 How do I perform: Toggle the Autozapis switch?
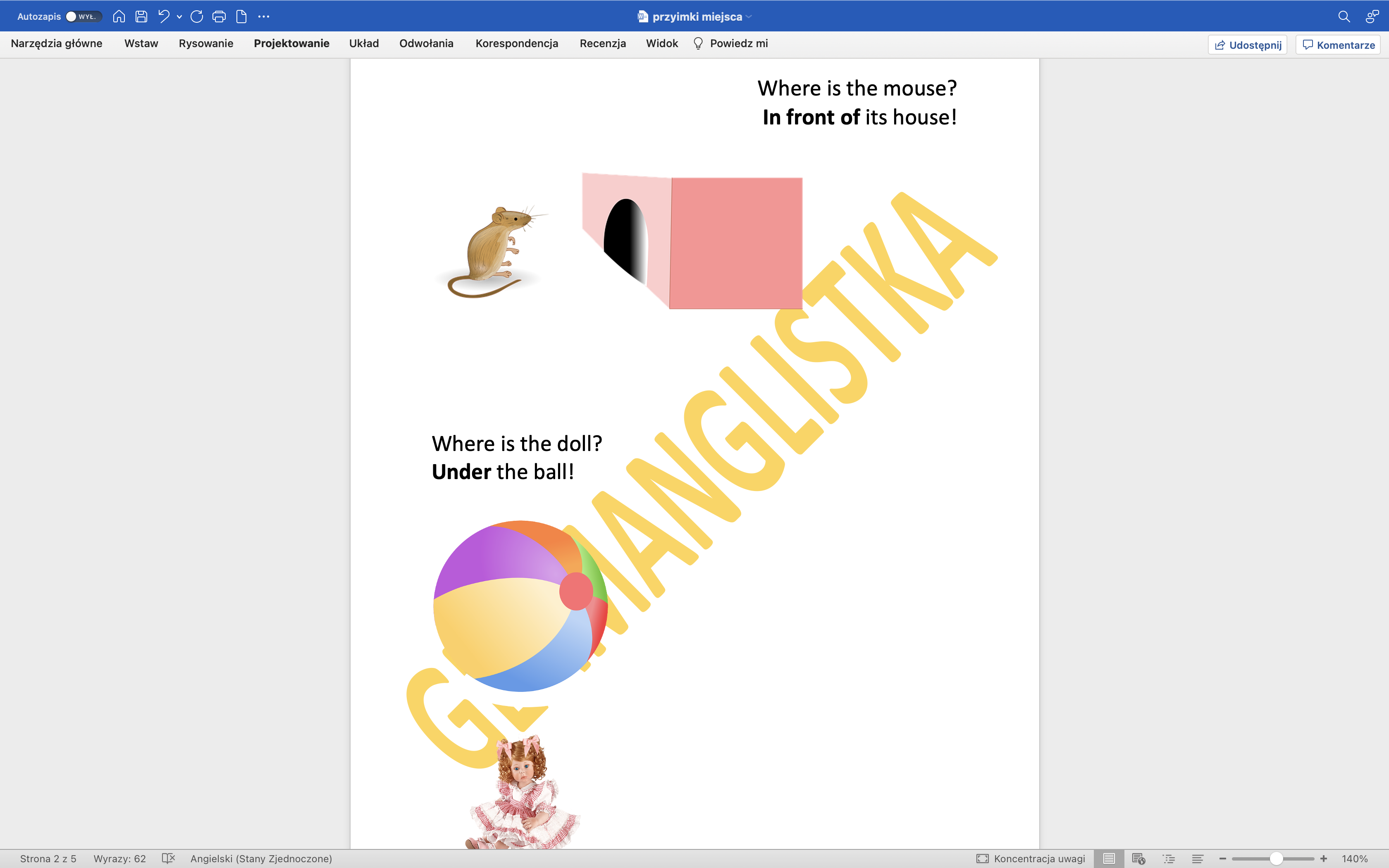83,17
